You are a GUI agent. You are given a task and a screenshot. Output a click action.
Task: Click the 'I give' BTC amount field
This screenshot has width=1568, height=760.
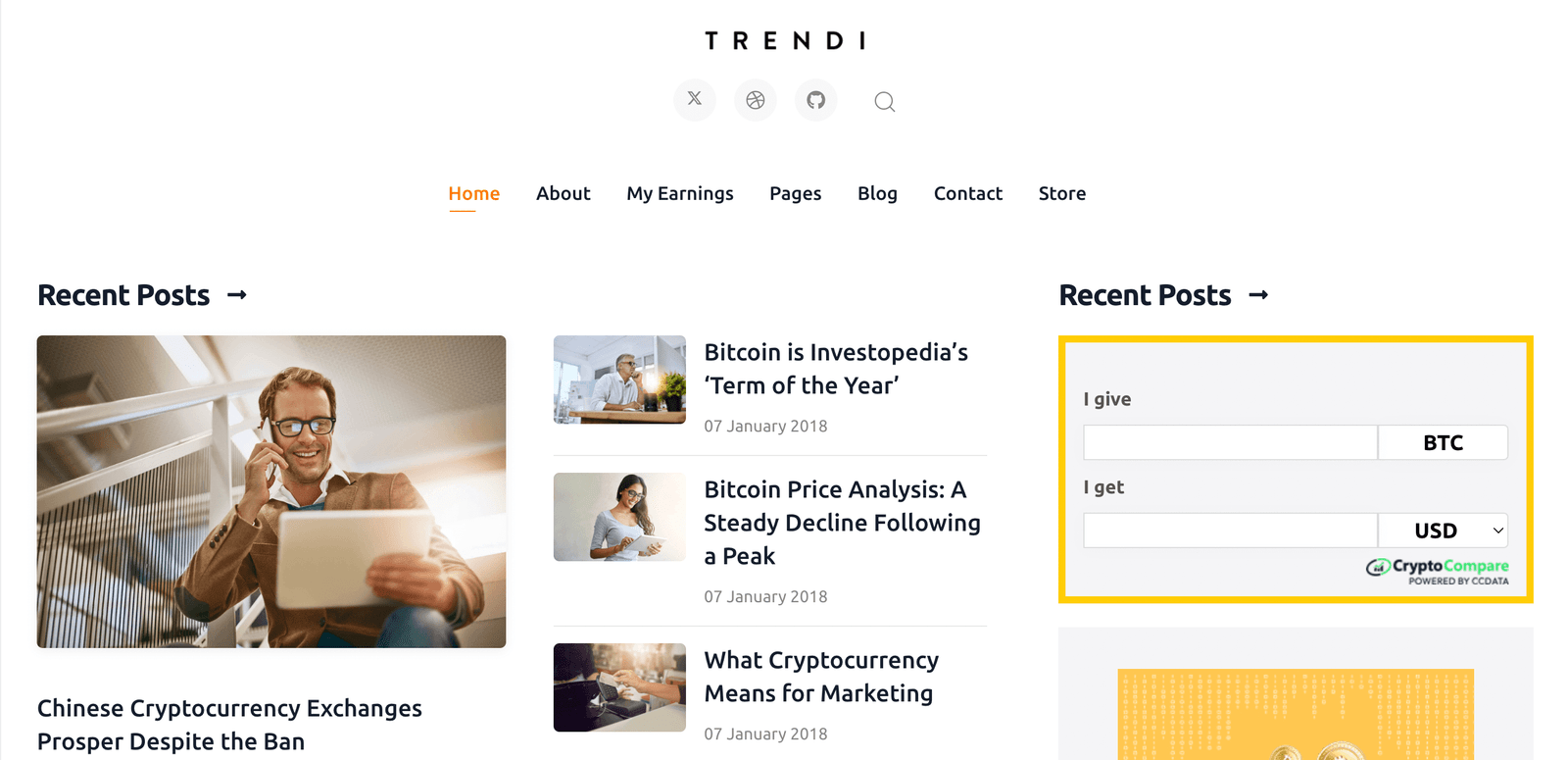point(1230,442)
